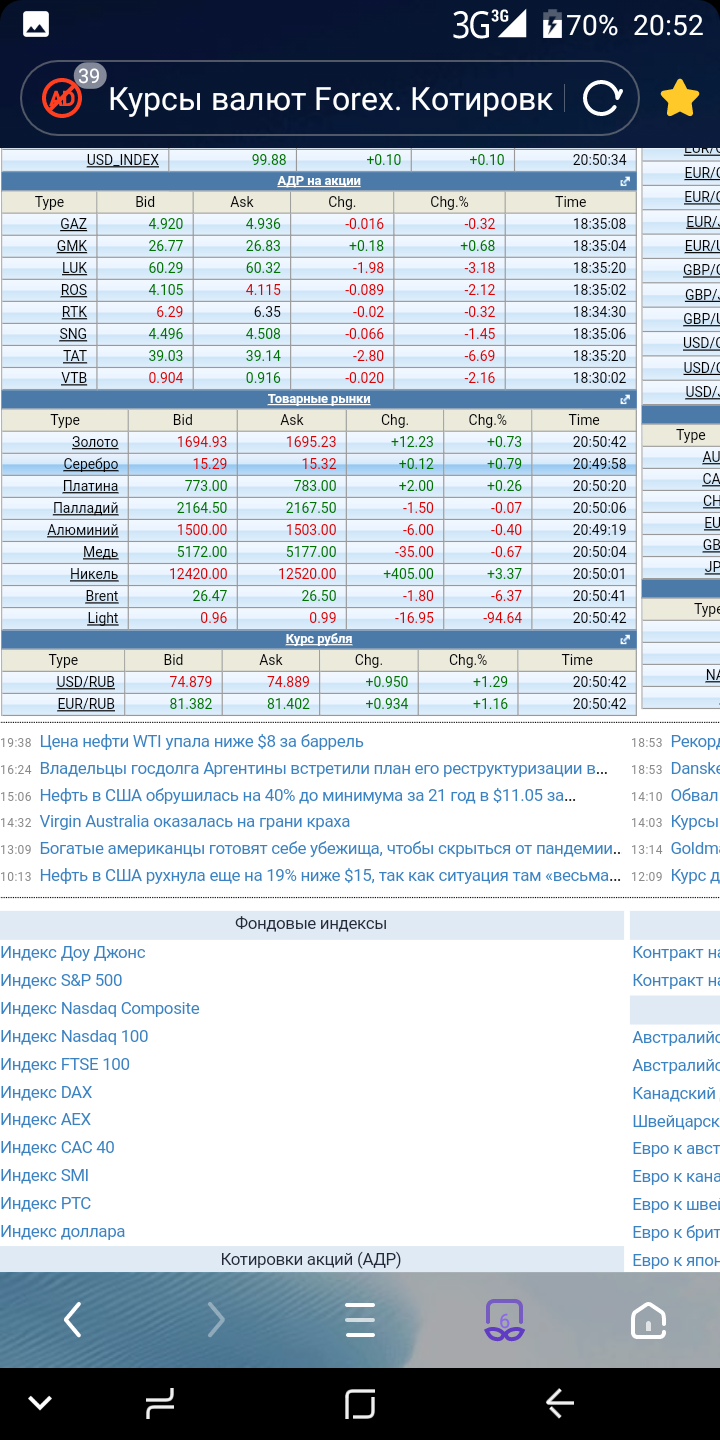This screenshot has width=720, height=1440.
Task: Open the tabs switcher showing 6 tabs
Action: 504,1320
